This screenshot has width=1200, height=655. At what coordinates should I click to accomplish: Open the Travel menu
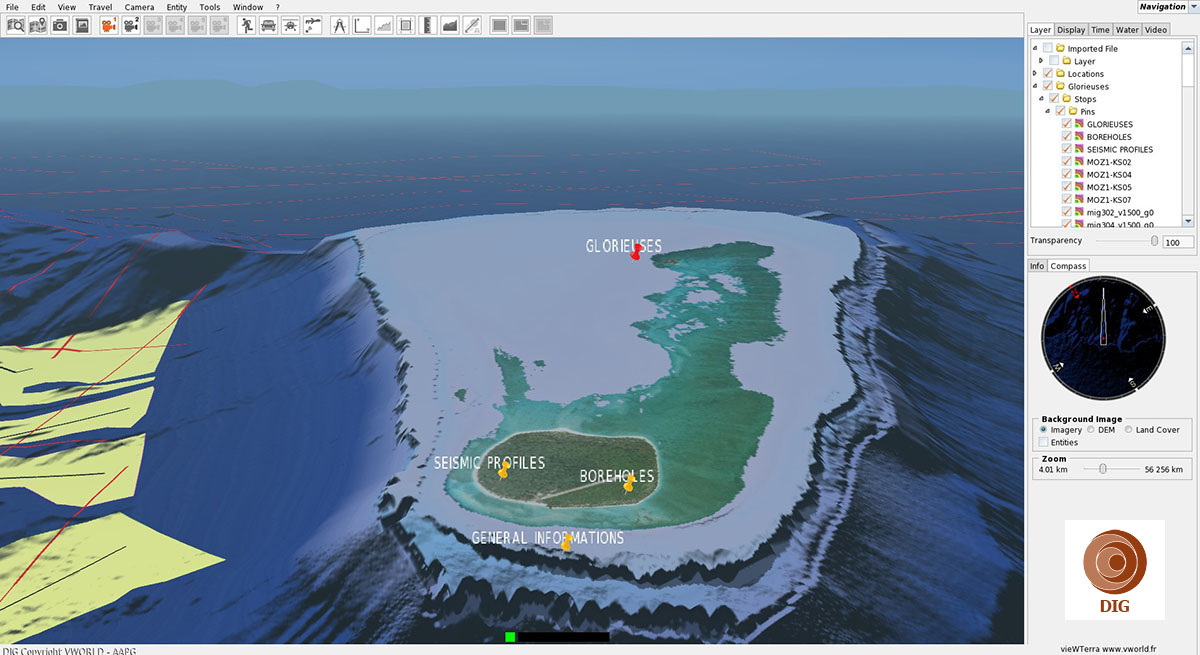pos(100,7)
